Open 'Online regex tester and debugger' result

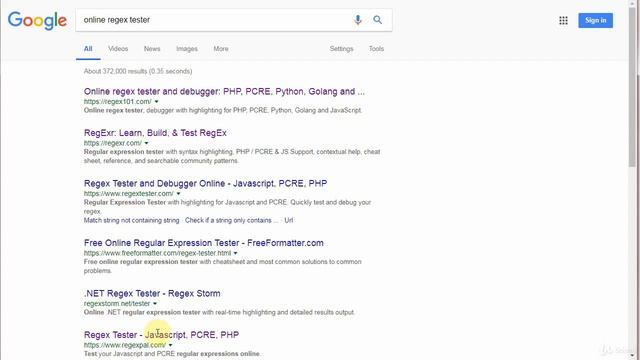(x=224, y=91)
